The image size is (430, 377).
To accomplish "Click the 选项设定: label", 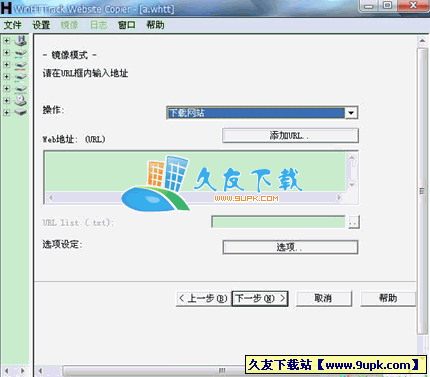I will 62,244.
